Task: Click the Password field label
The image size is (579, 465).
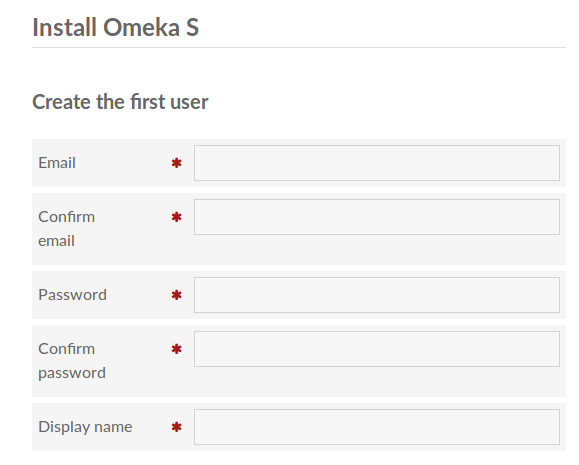Action: click(x=72, y=295)
